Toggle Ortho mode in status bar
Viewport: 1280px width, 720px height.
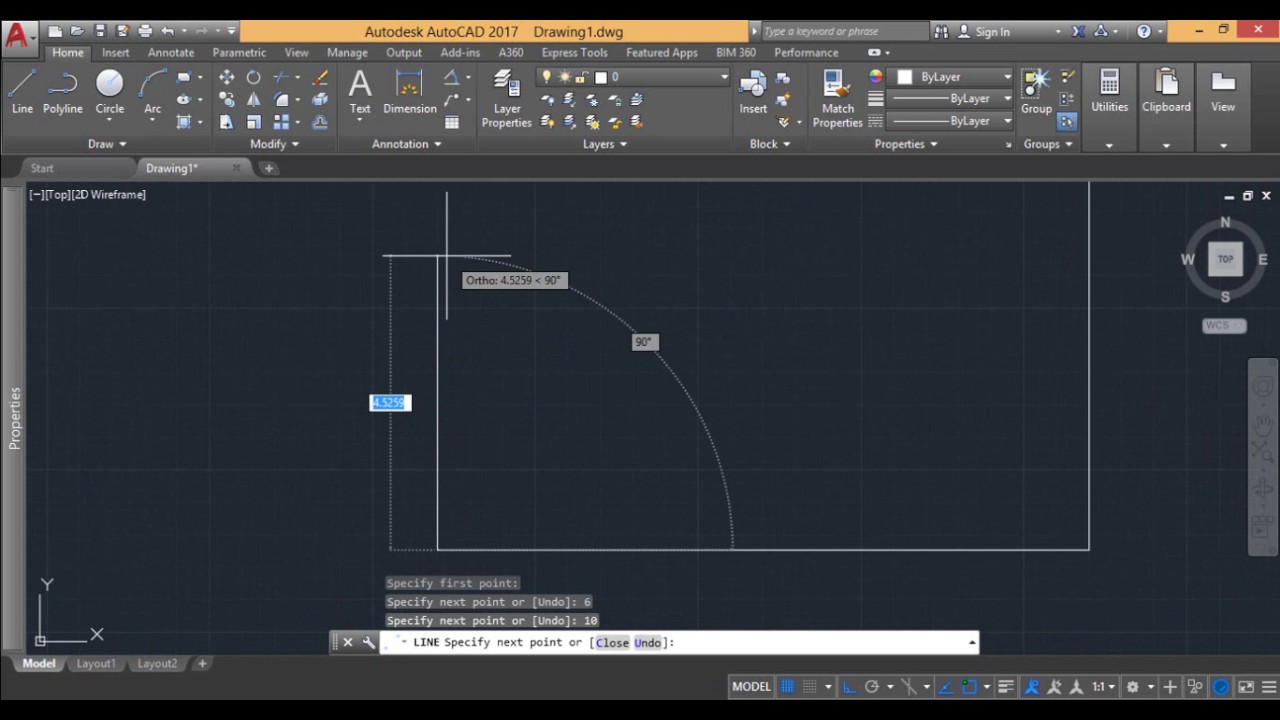[x=848, y=687]
